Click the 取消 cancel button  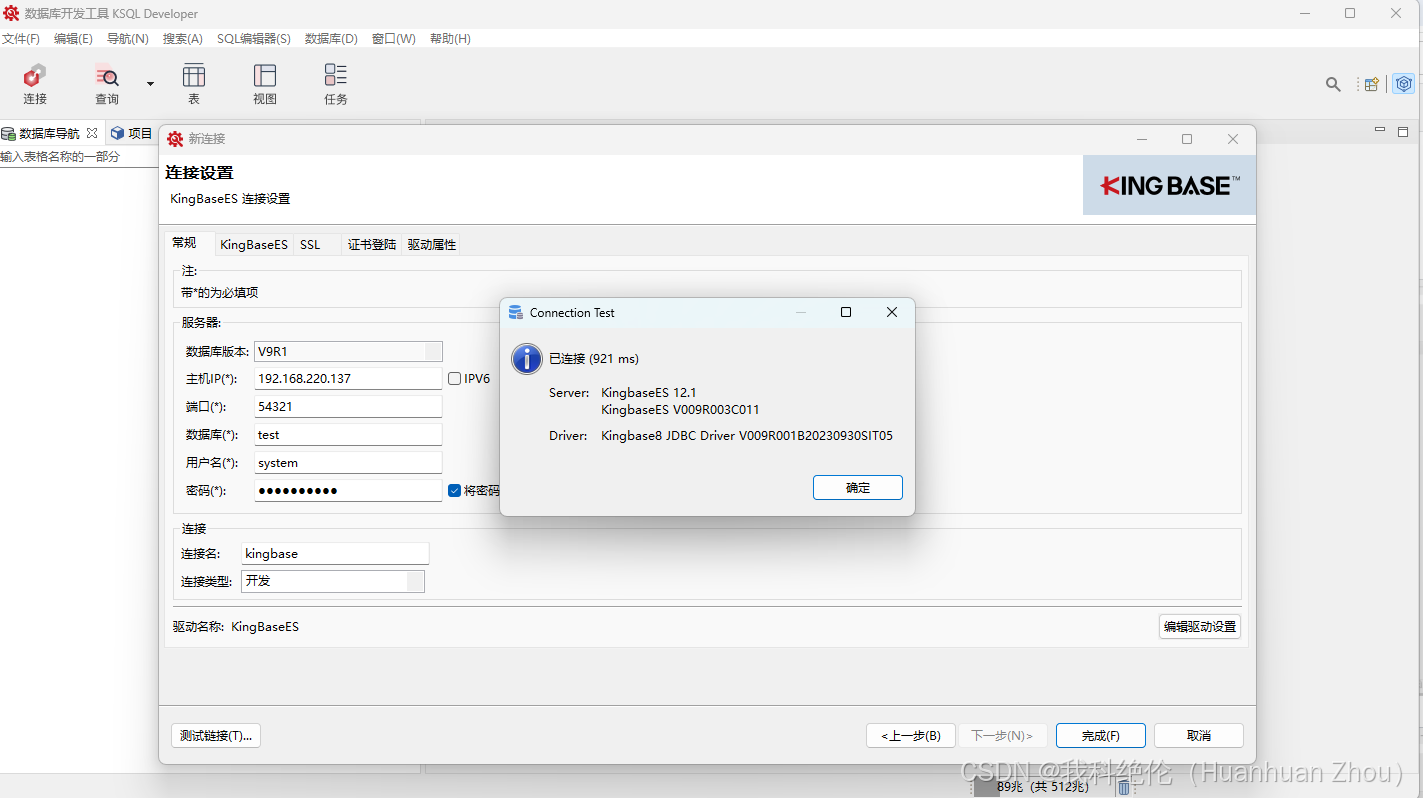coord(1199,736)
